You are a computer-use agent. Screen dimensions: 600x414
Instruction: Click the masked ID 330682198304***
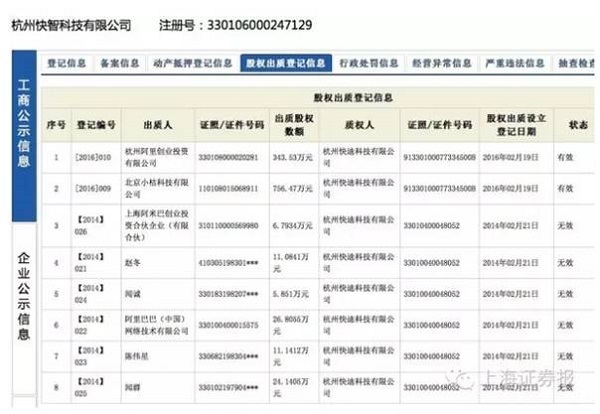pos(228,356)
